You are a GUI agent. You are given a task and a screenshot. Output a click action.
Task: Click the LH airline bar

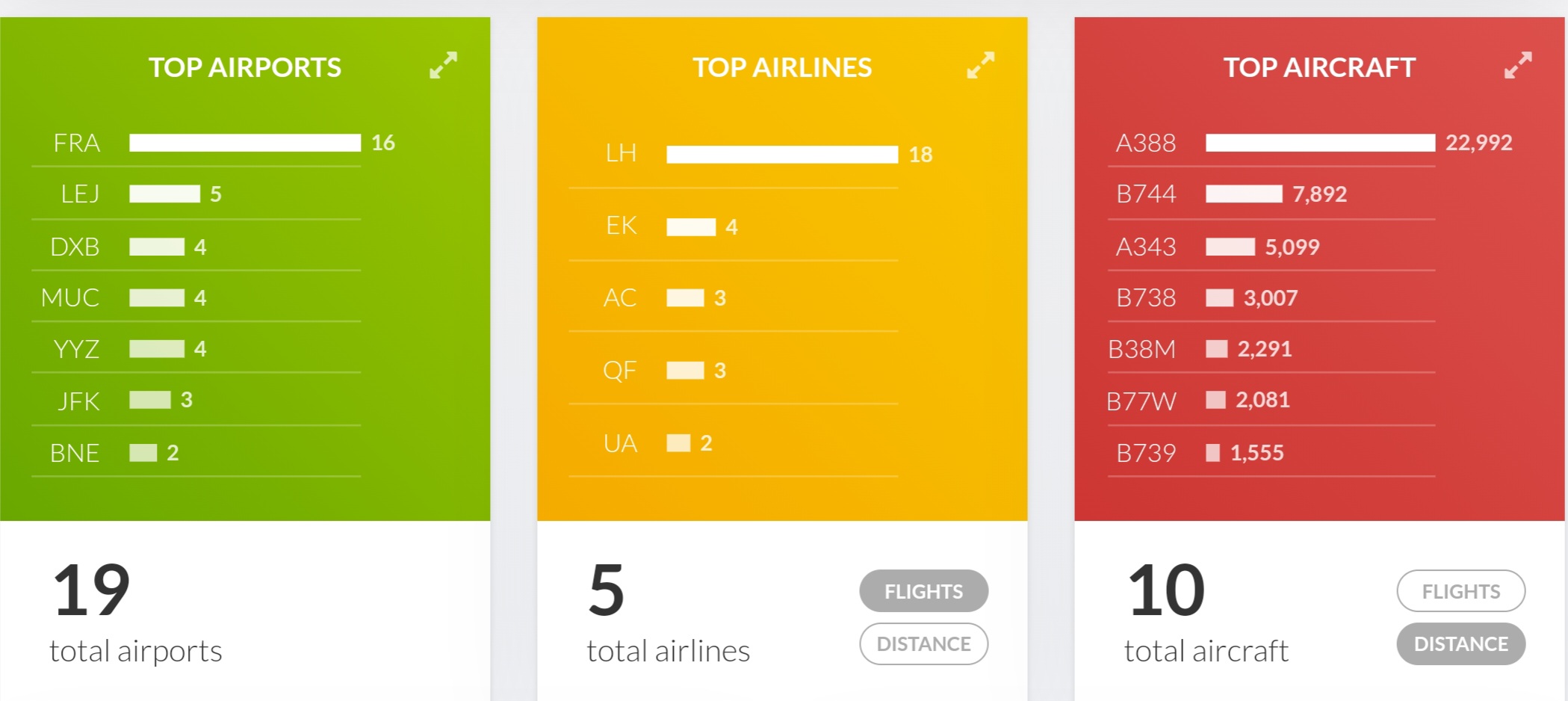[x=782, y=155]
